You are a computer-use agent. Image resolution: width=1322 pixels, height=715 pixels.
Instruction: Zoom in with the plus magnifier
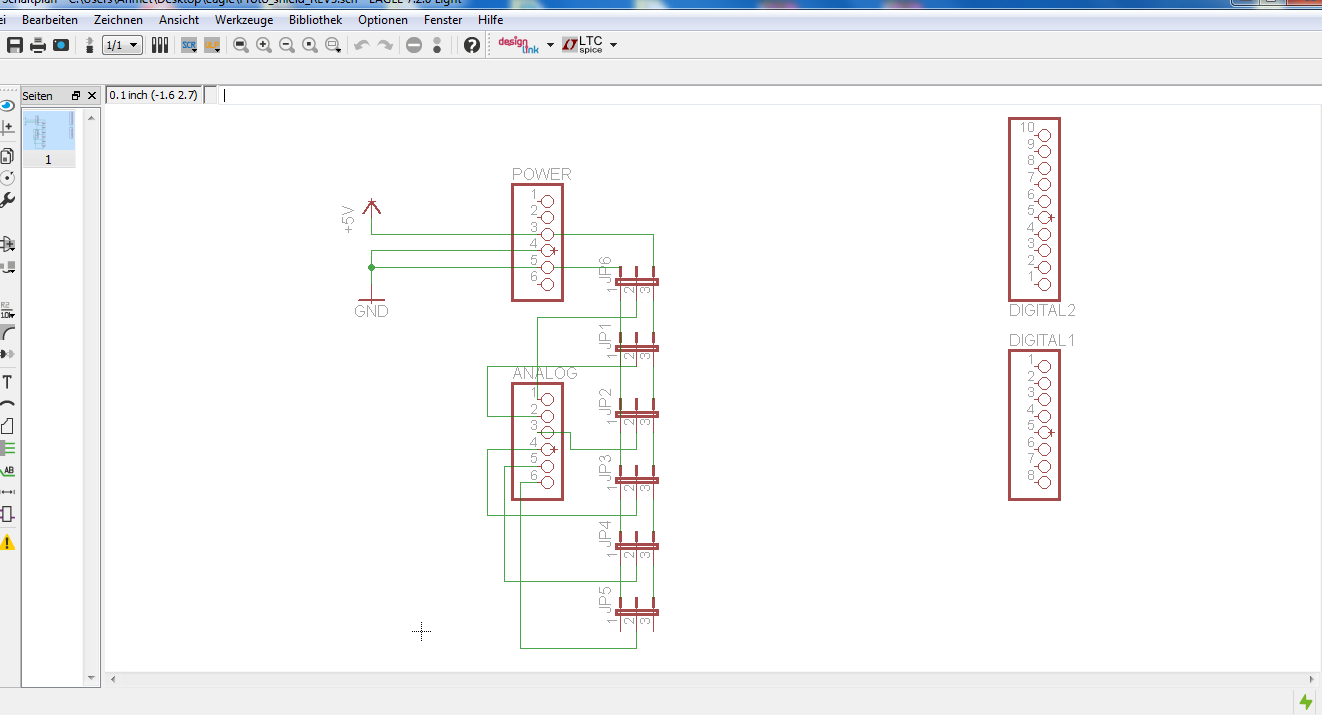(x=264, y=45)
